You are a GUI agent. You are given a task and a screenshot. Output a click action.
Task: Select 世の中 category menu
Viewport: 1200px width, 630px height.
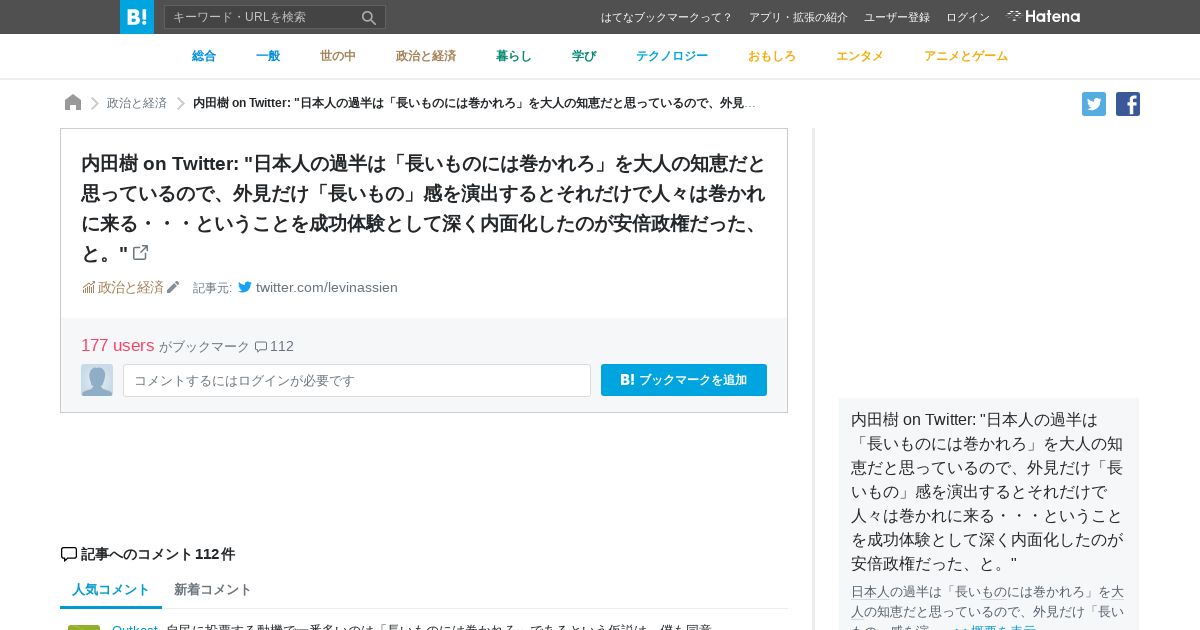(x=338, y=56)
